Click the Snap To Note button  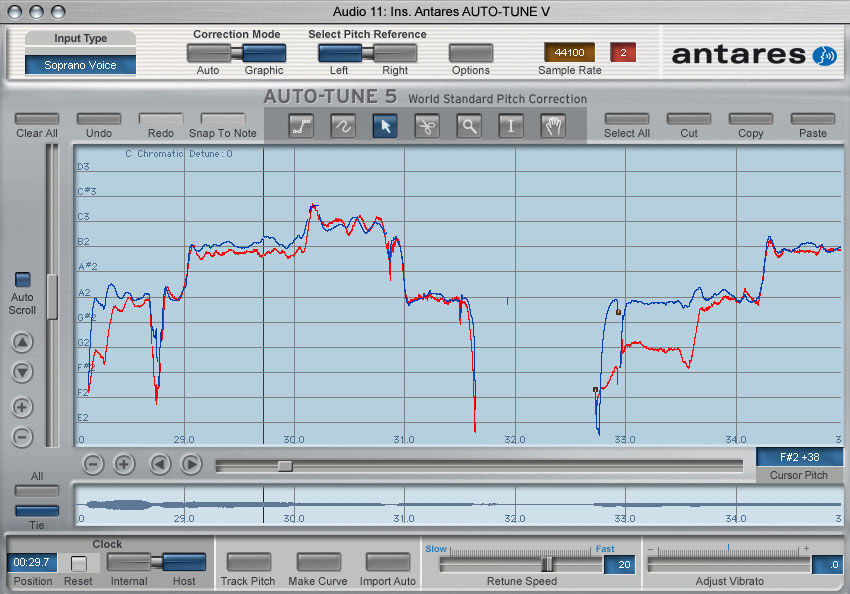223,119
